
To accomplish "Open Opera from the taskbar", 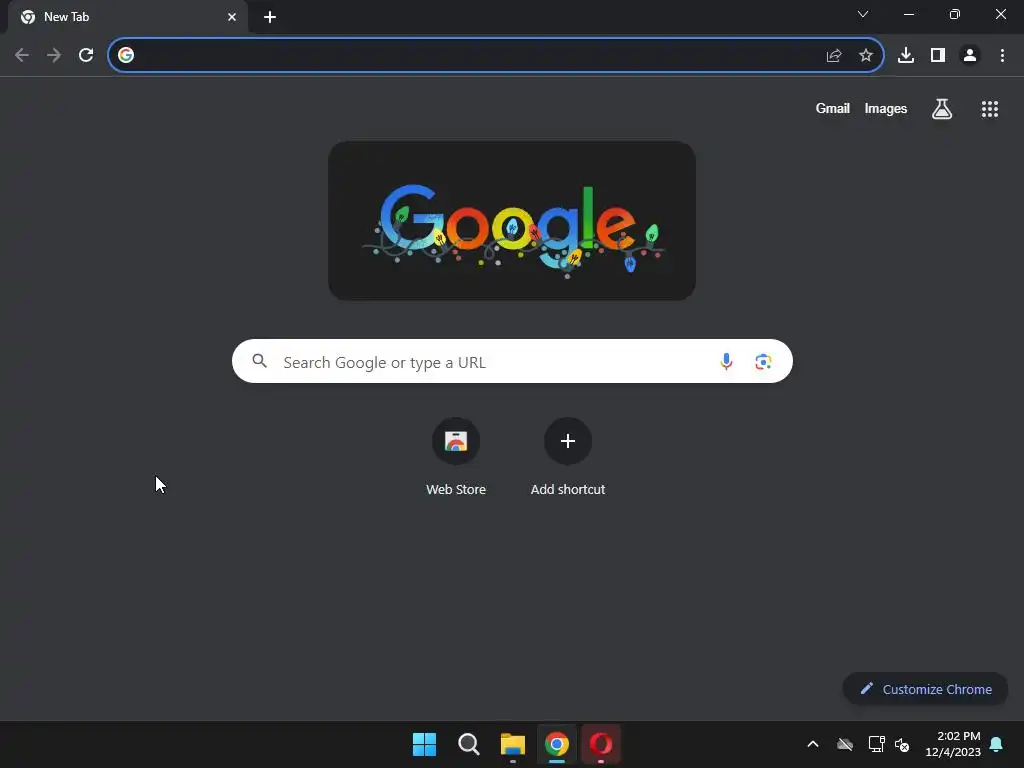I will pyautogui.click(x=601, y=744).
